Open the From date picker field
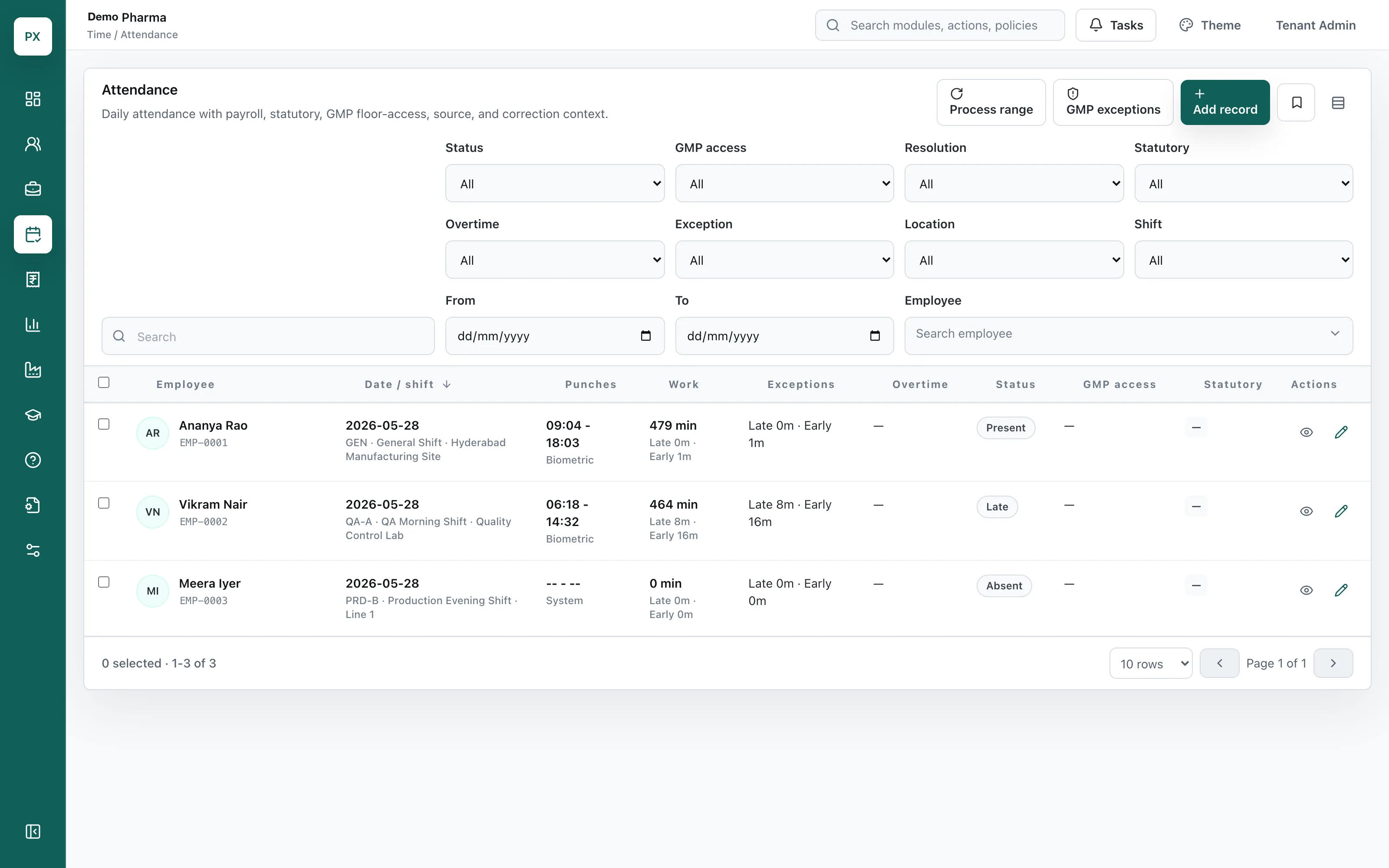The image size is (1389, 868). (554, 336)
